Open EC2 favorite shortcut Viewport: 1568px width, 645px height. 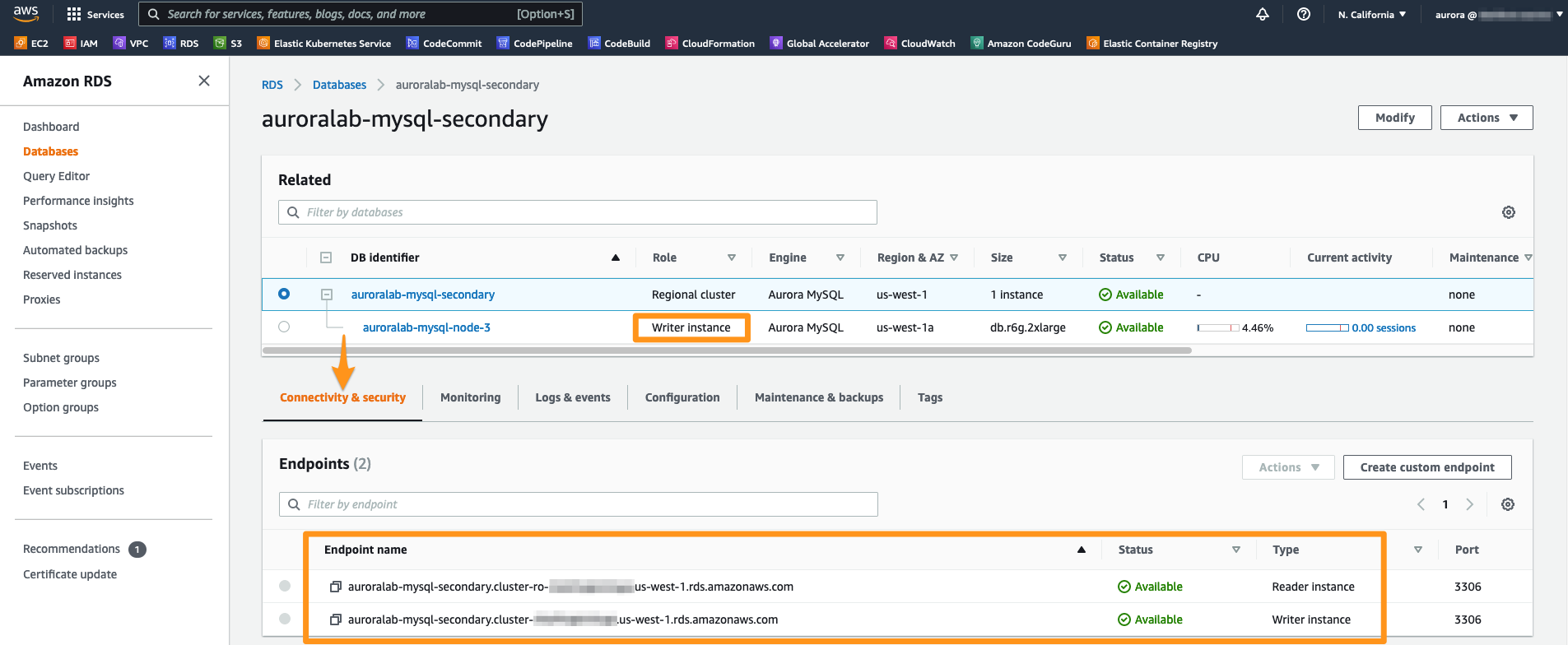(x=31, y=44)
